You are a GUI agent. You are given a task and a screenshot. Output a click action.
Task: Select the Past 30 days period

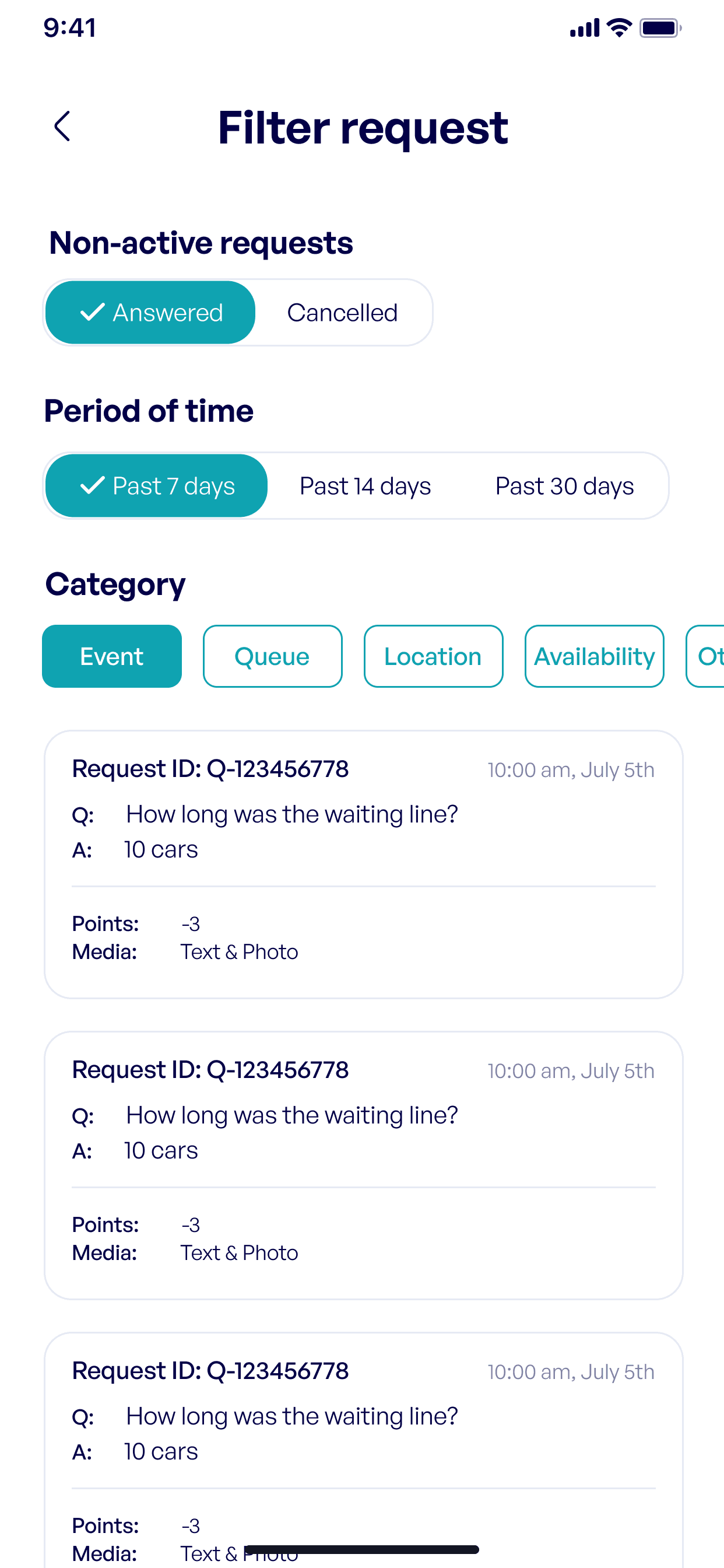tap(564, 486)
